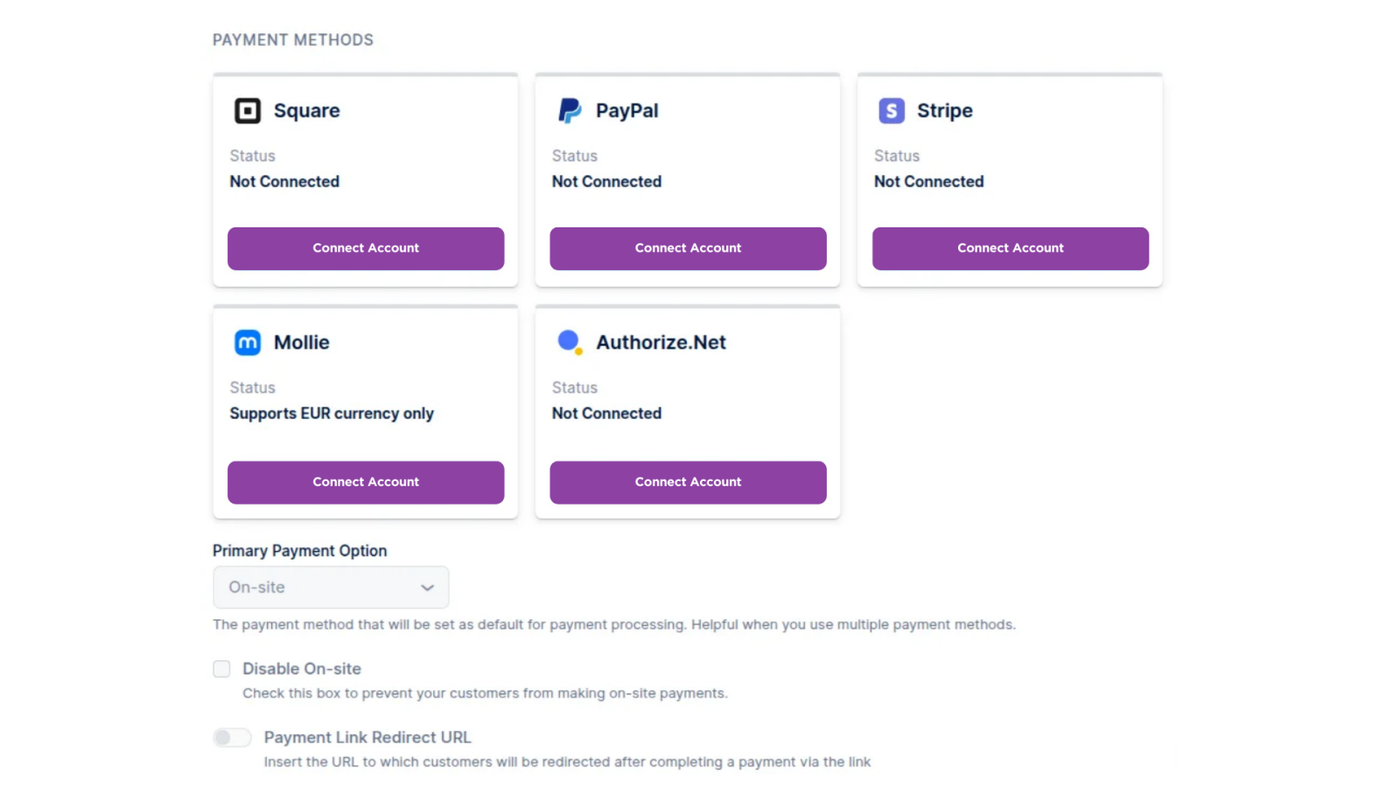Connect Account for Square
This screenshot has height=787, width=1400.
pos(365,248)
